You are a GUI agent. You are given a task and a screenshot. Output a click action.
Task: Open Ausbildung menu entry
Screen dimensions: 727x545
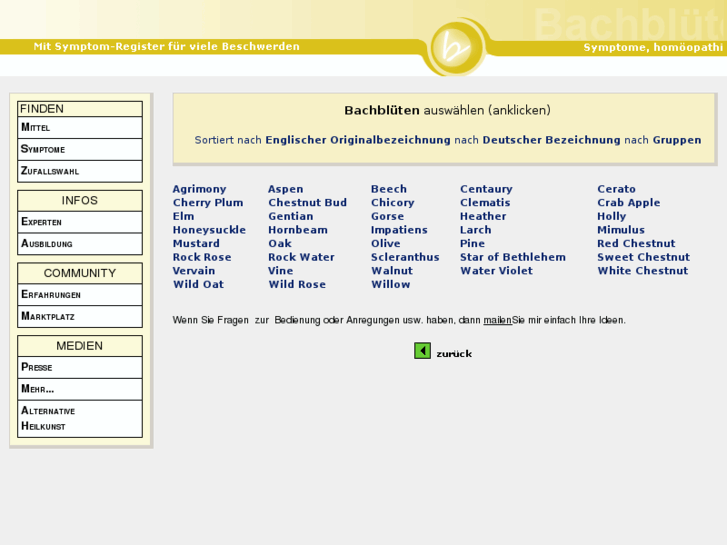click(80, 244)
